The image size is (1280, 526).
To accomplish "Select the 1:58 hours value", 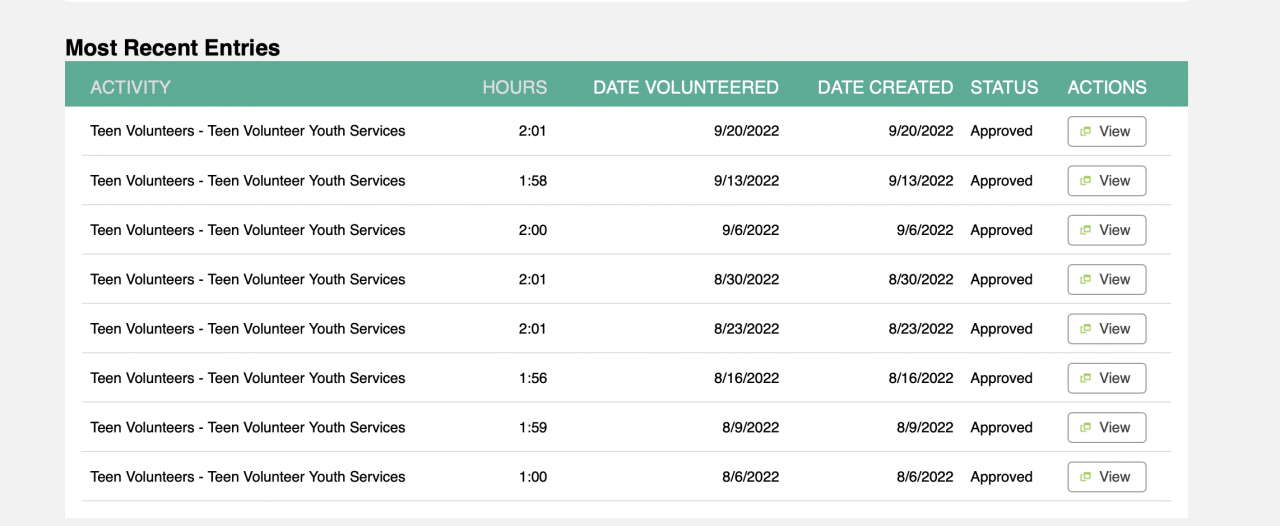I will [x=532, y=181].
